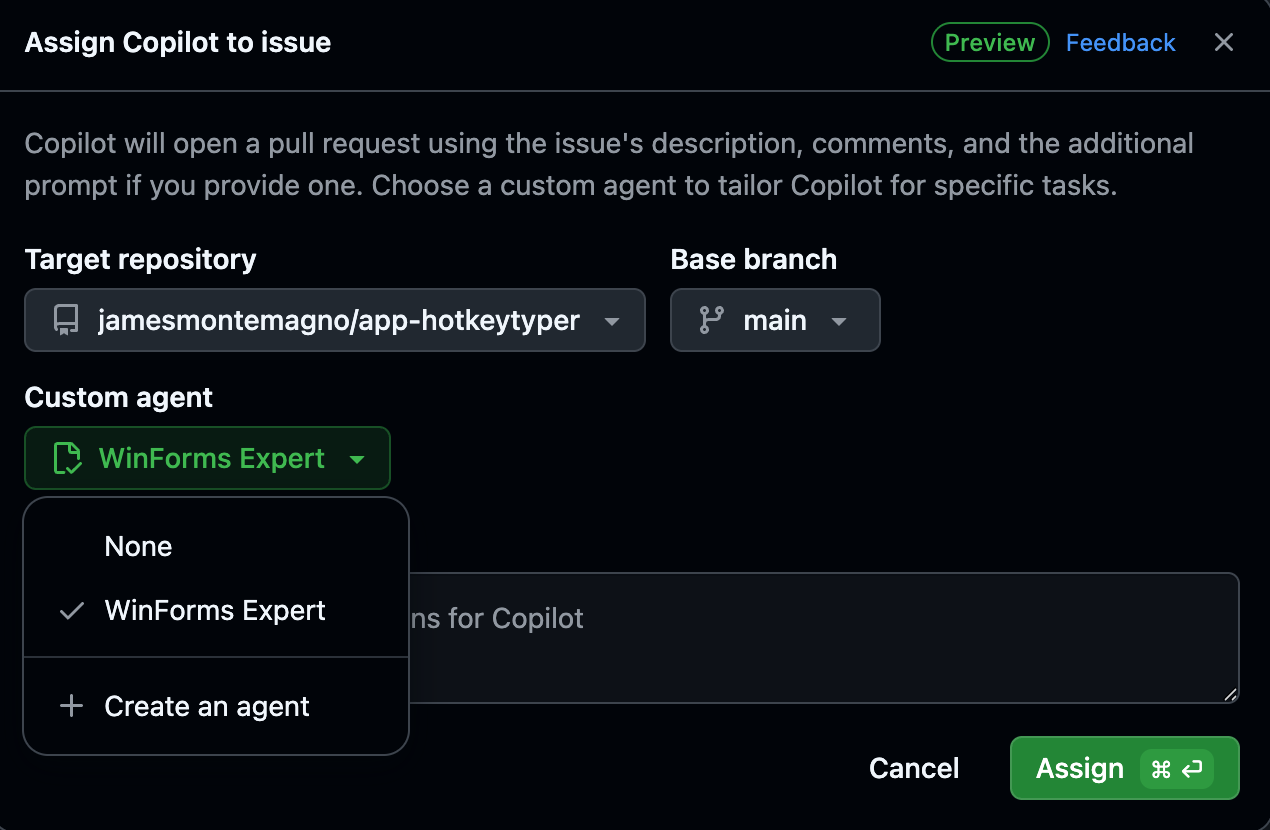Click the command-return shortcut badge on Assign
1270x830 pixels.
[x=1176, y=769]
